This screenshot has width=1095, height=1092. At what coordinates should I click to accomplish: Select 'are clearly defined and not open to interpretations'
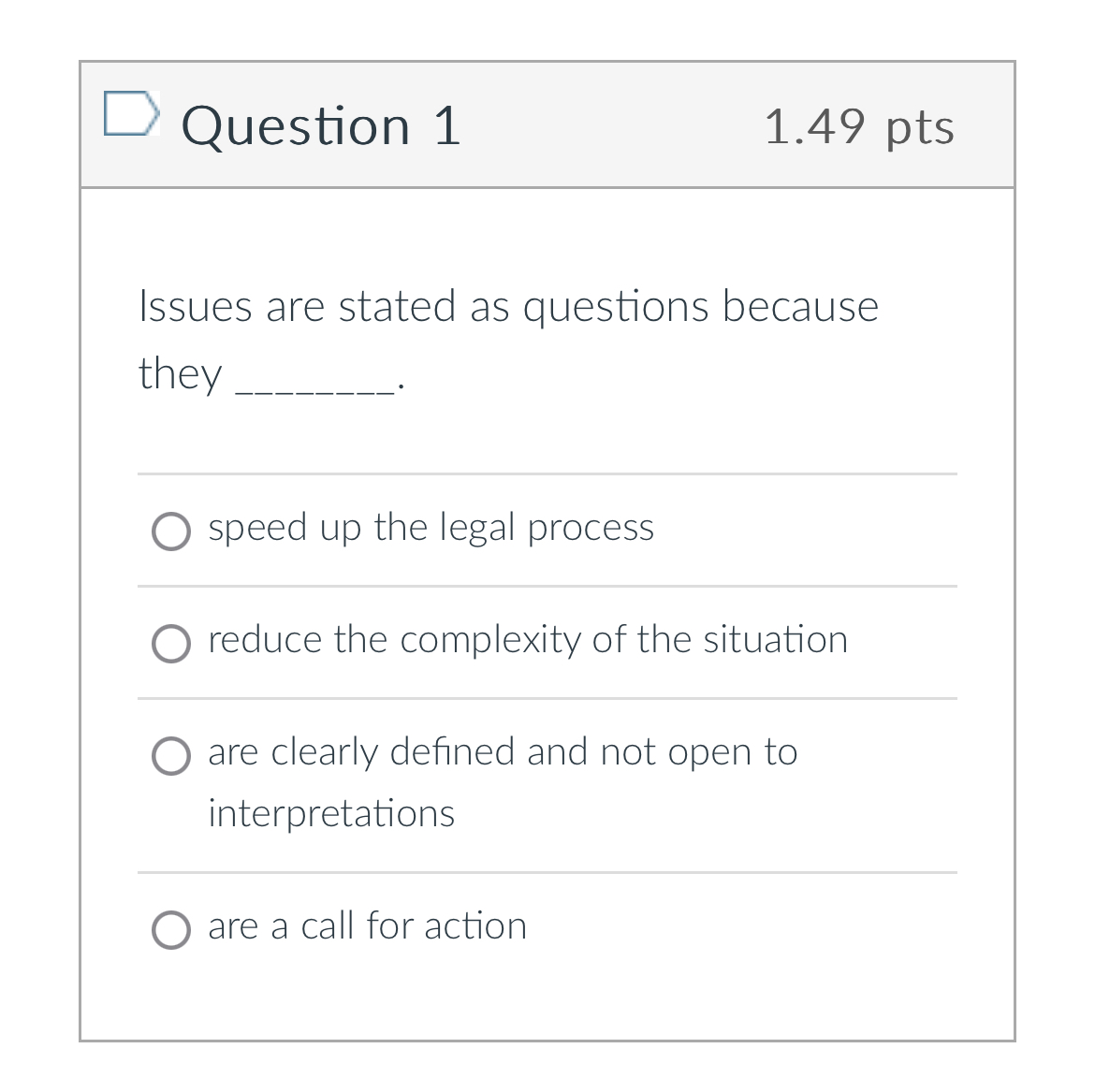pos(171,754)
